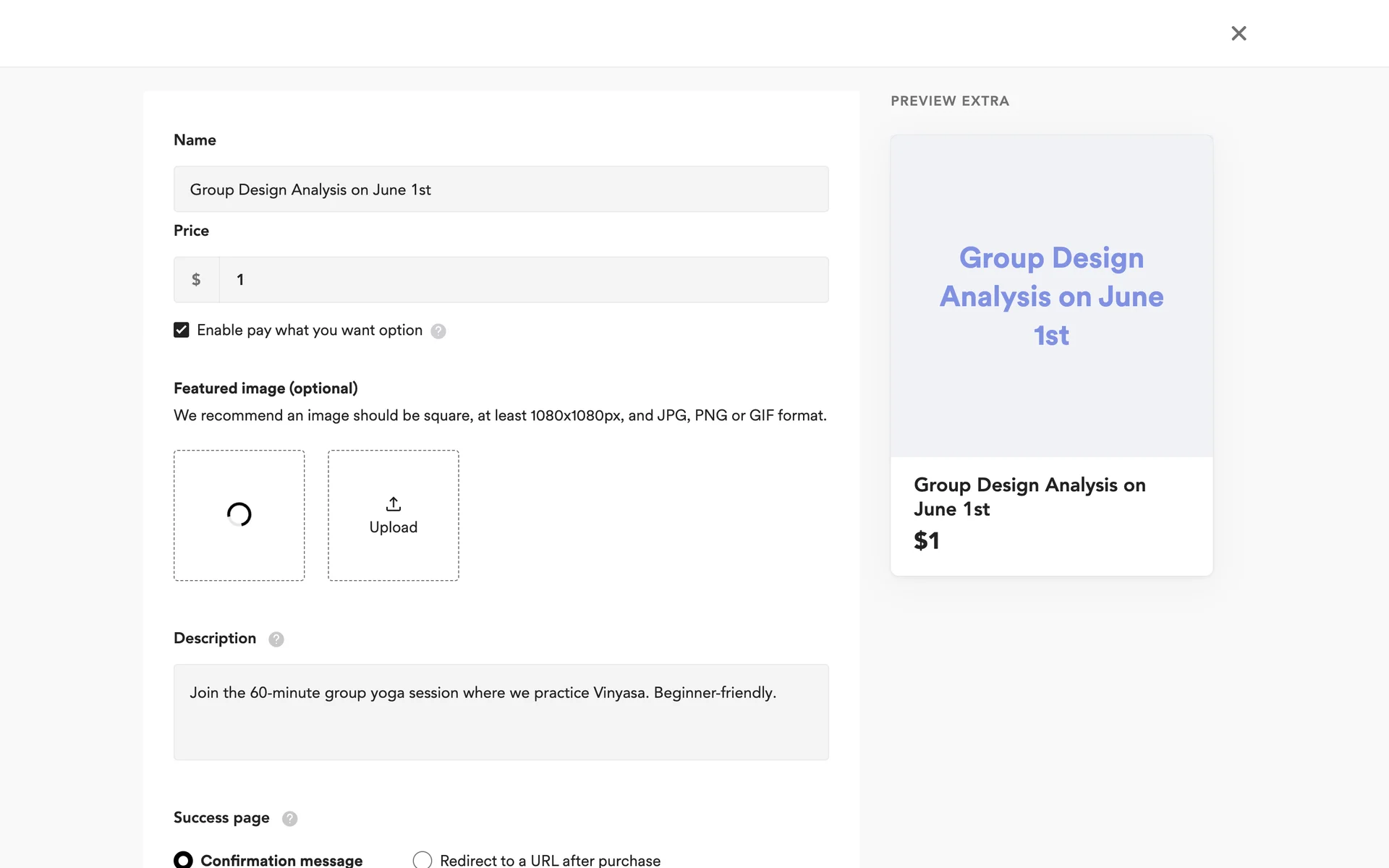Image resolution: width=1389 pixels, height=868 pixels.
Task: Click the Description text area
Action: click(x=501, y=712)
